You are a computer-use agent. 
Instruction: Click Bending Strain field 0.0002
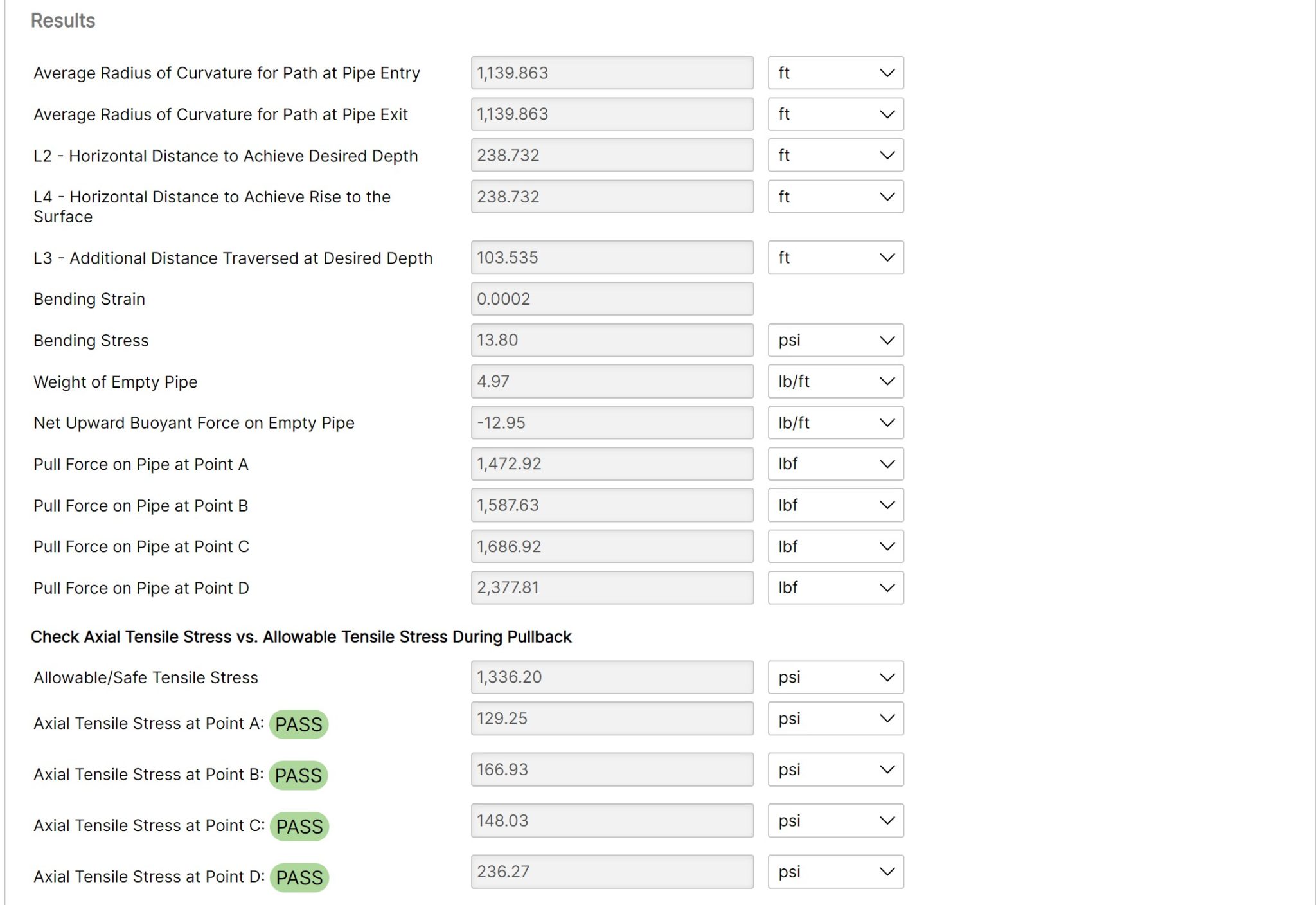coord(612,298)
